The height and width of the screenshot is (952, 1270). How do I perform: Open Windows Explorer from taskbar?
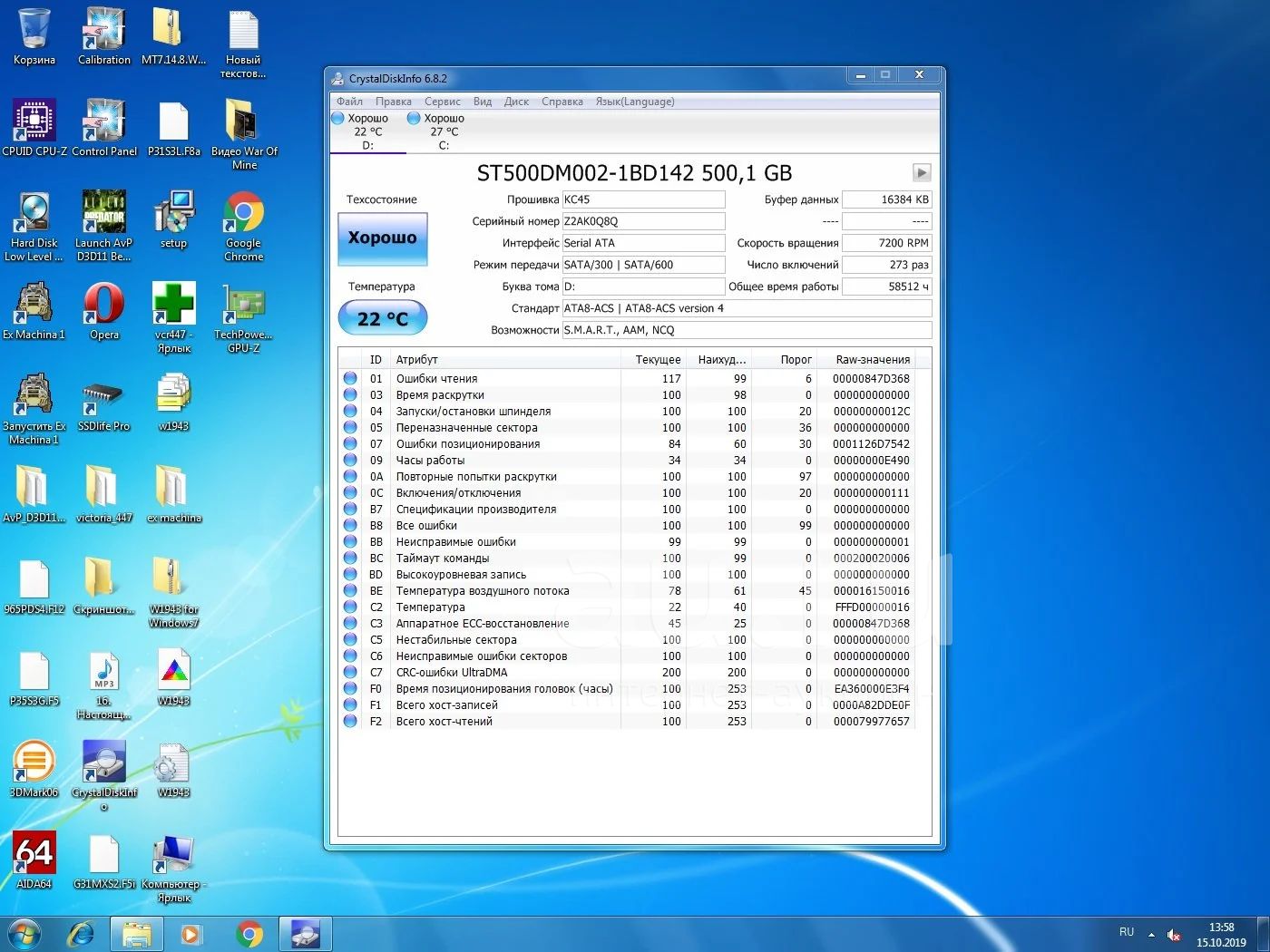[137, 934]
